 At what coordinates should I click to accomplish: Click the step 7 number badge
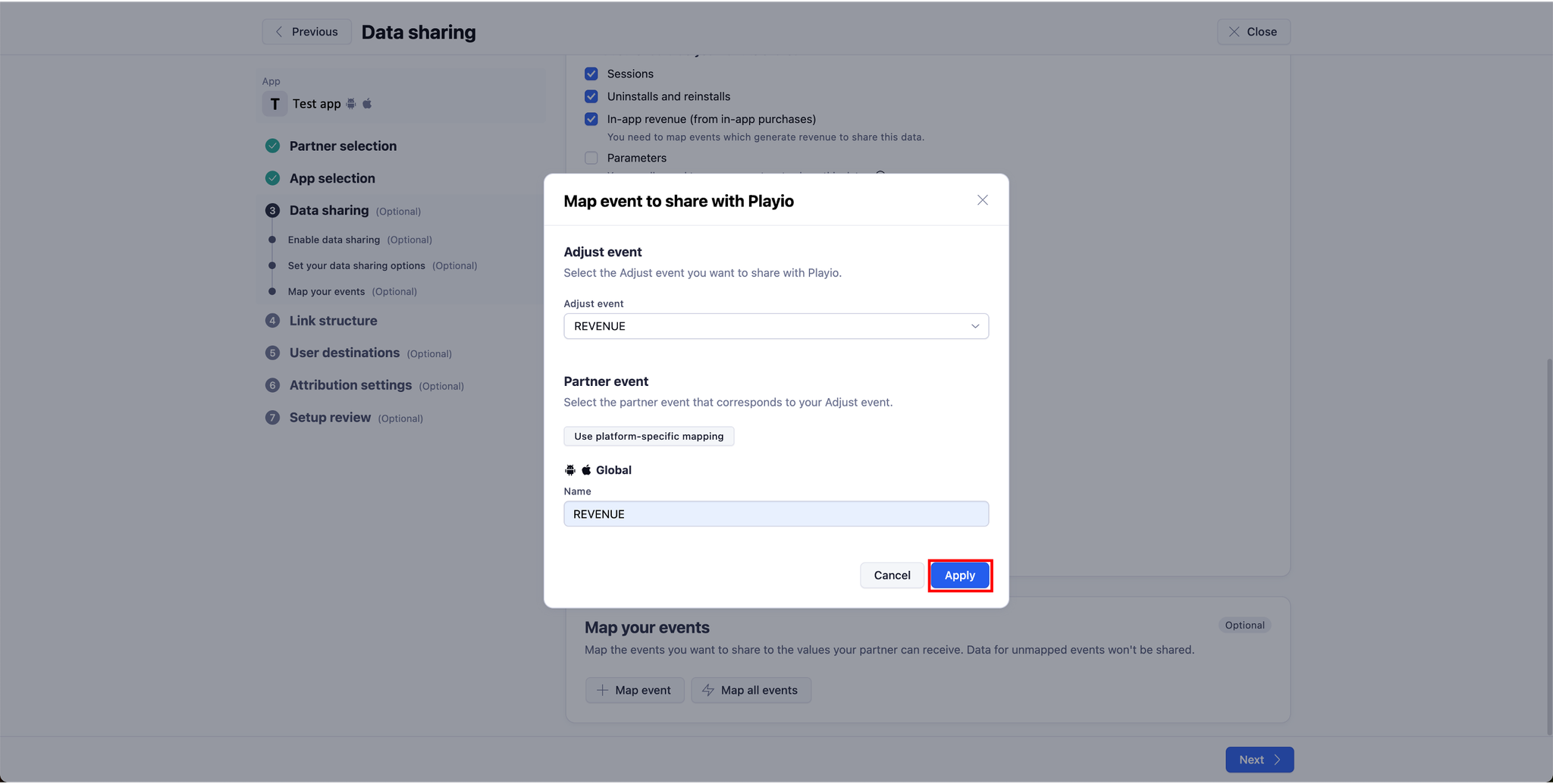[x=272, y=418]
